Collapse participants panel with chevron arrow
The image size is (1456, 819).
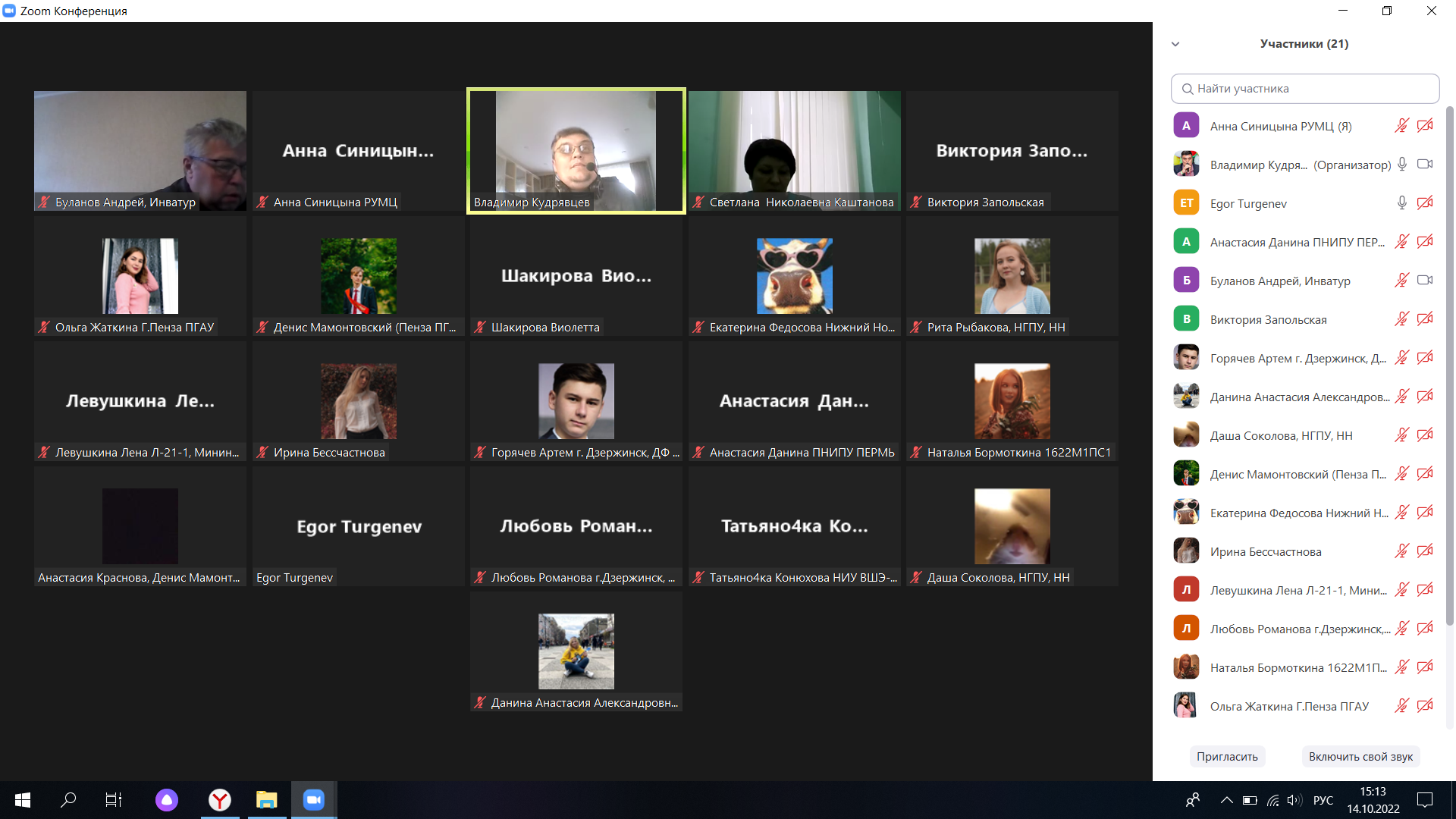click(x=1175, y=44)
